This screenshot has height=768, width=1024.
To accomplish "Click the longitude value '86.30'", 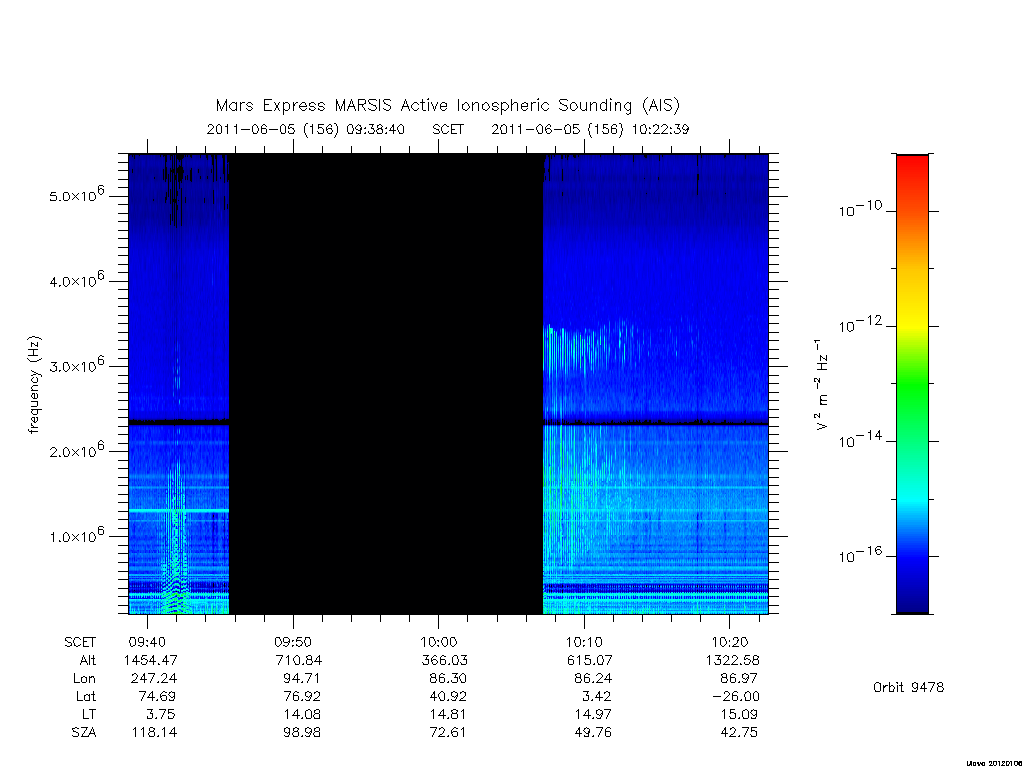I will pyautogui.click(x=448, y=679).
